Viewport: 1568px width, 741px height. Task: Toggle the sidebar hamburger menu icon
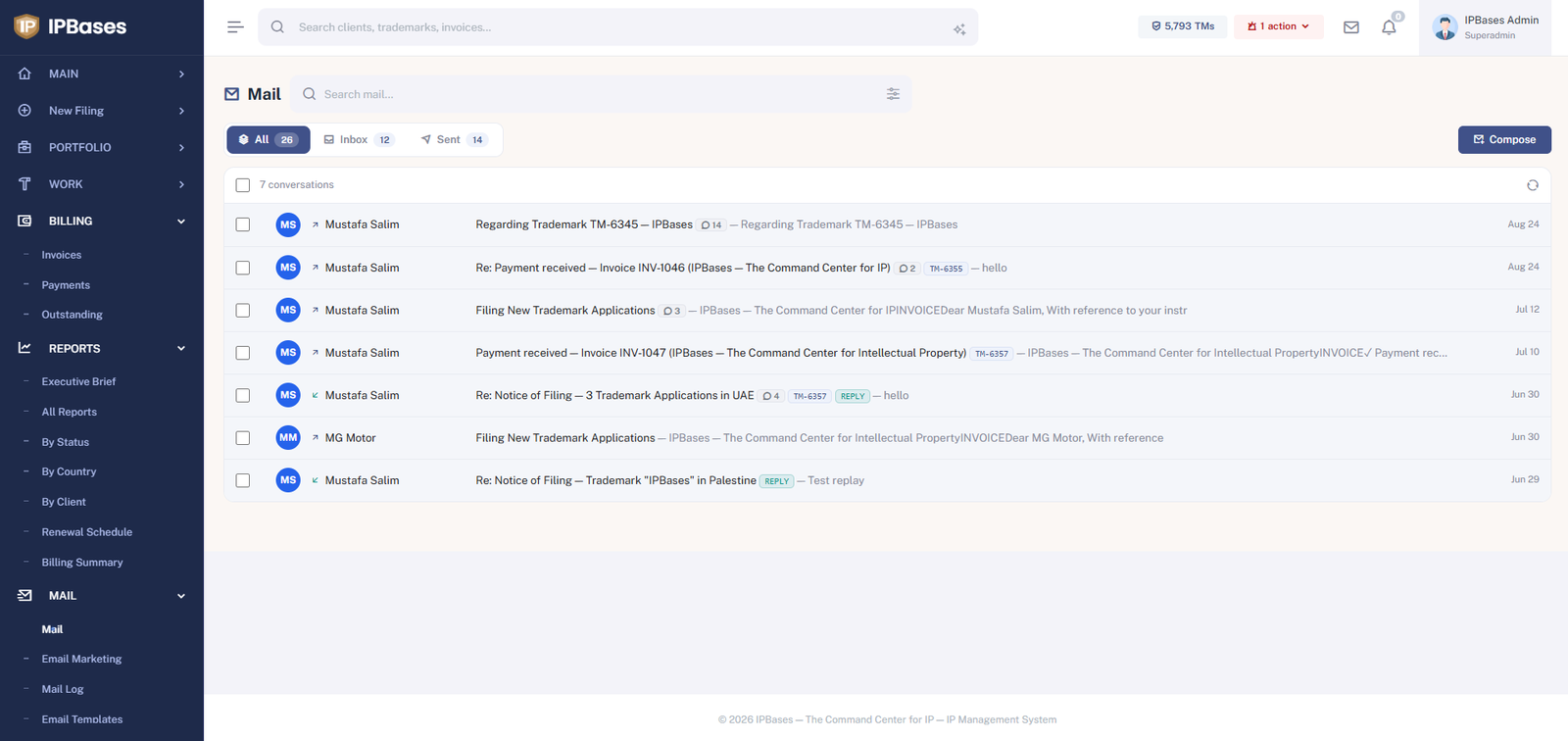(235, 27)
